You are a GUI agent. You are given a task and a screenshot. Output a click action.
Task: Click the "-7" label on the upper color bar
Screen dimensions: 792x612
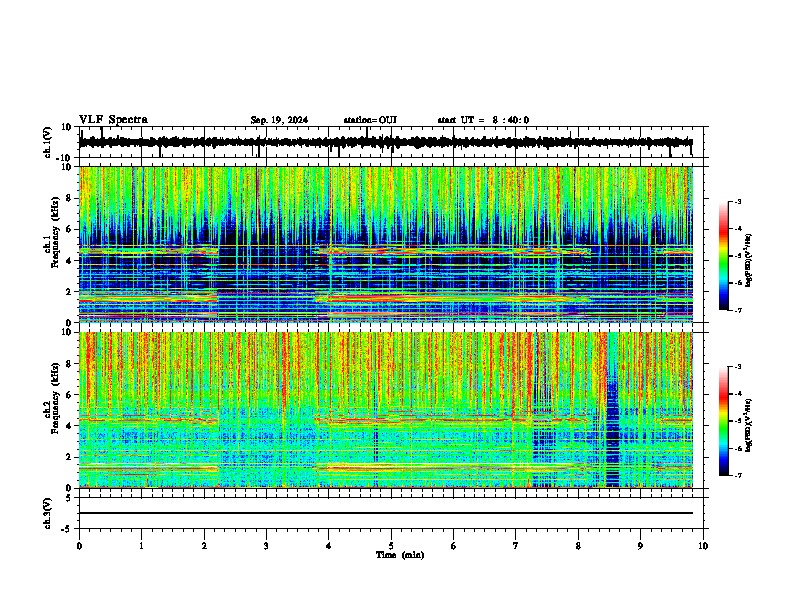(737, 310)
